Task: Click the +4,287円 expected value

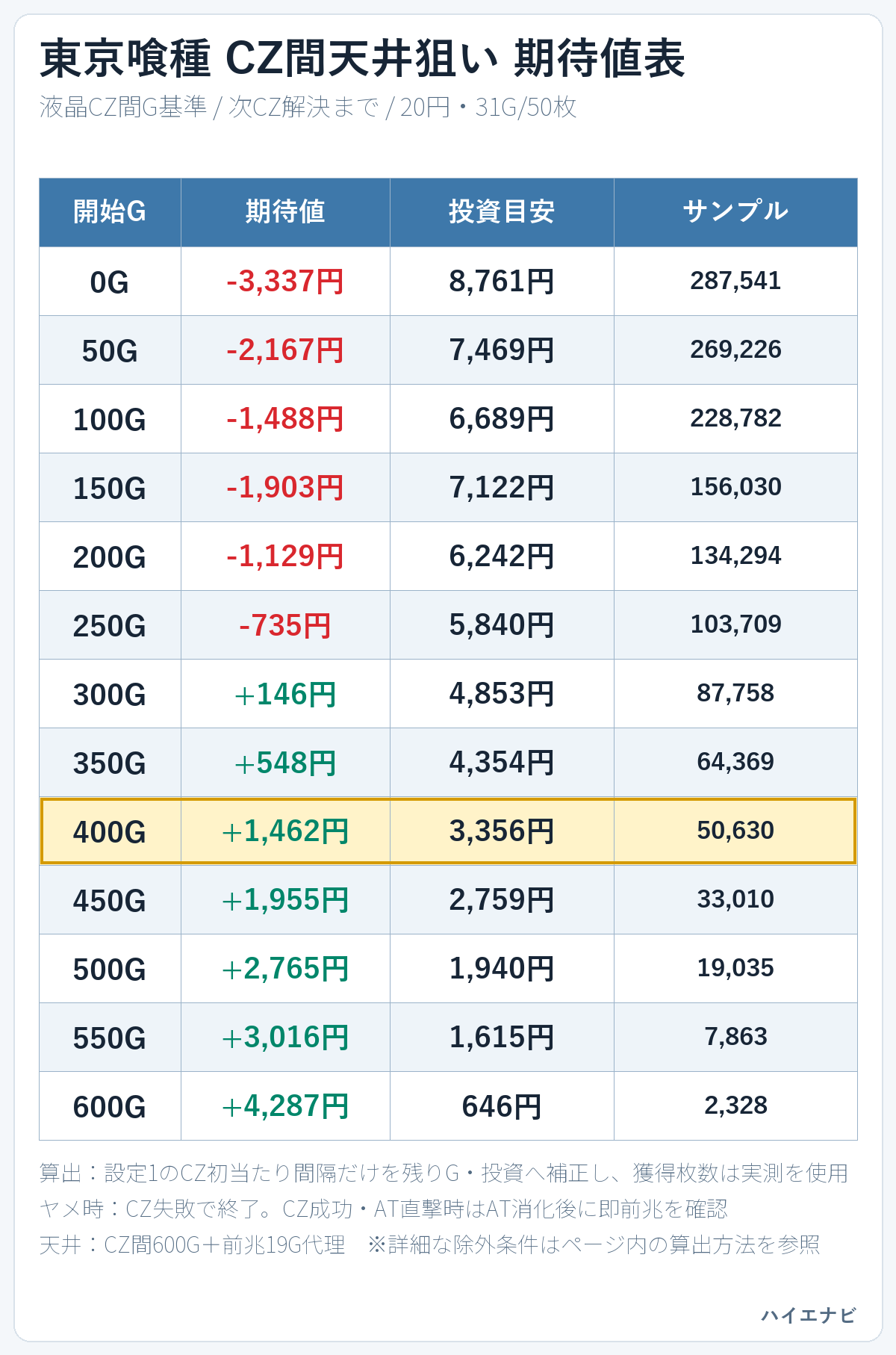Action: pos(285,1106)
